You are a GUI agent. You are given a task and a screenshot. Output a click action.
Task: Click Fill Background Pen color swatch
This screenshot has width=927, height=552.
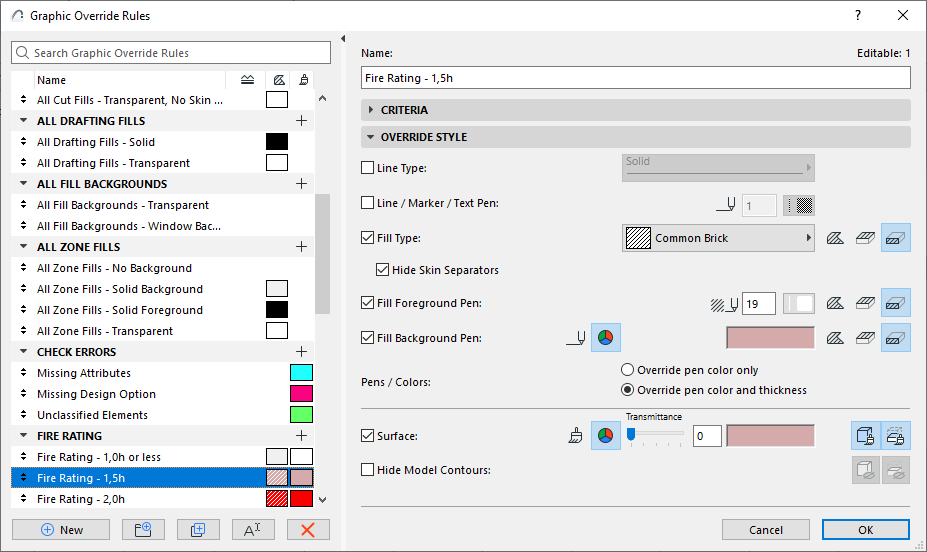click(770, 338)
